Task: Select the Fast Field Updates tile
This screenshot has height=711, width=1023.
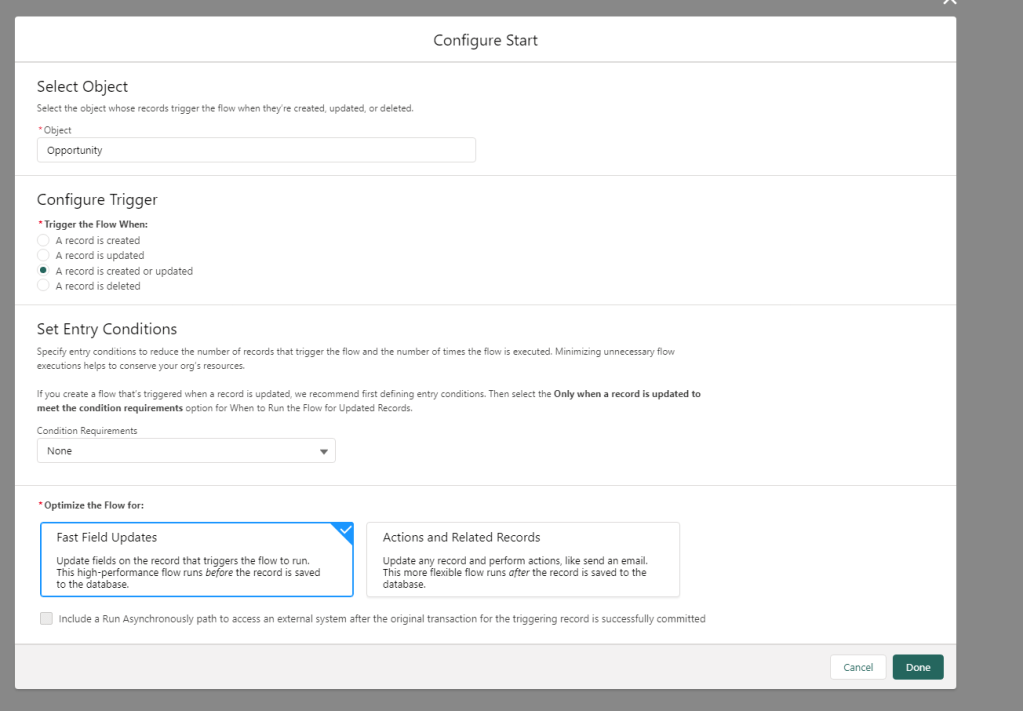Action: point(196,560)
